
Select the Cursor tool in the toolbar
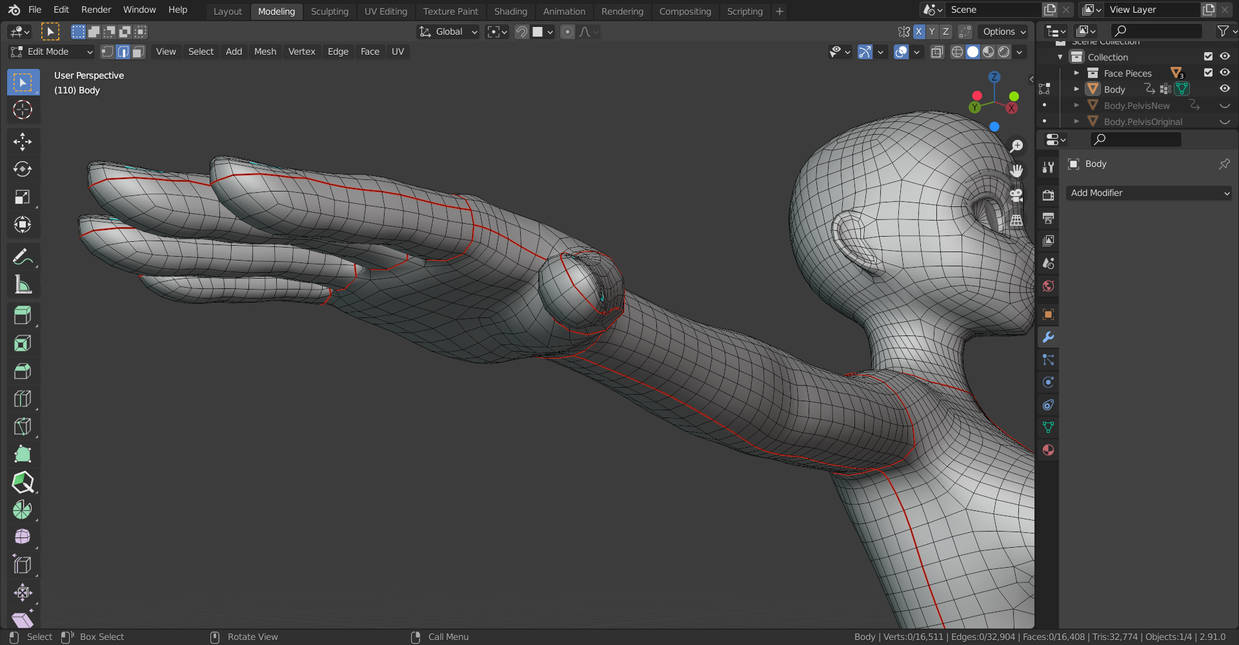(x=23, y=110)
